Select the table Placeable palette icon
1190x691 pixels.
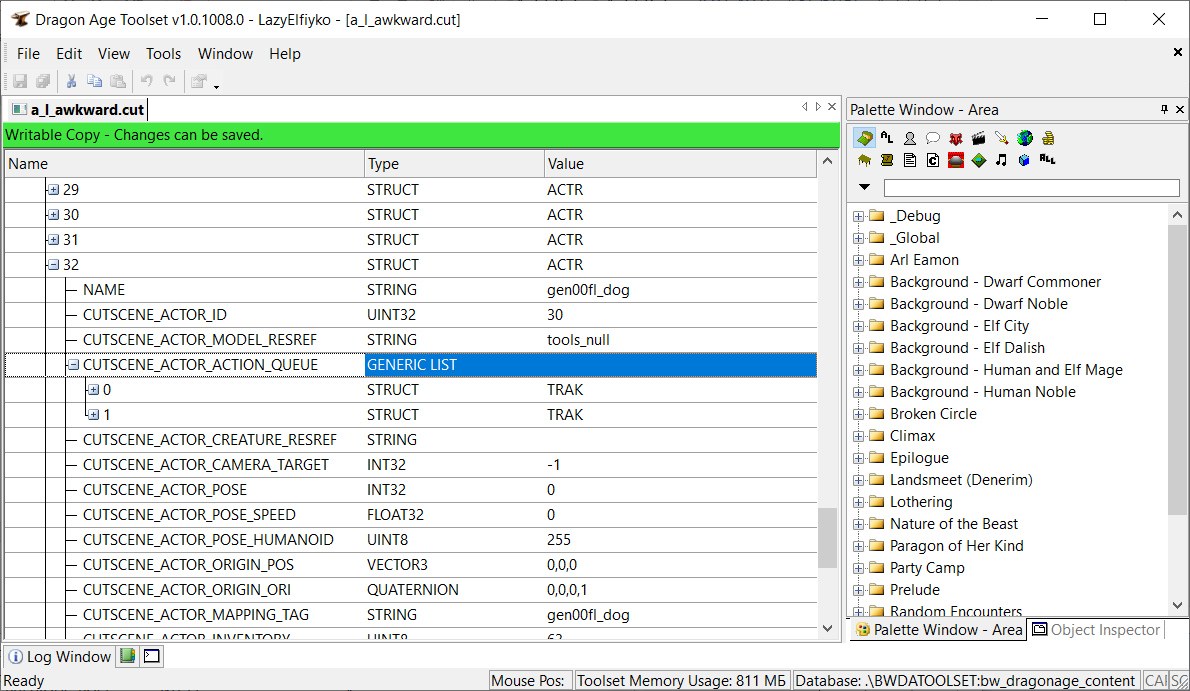[864, 159]
